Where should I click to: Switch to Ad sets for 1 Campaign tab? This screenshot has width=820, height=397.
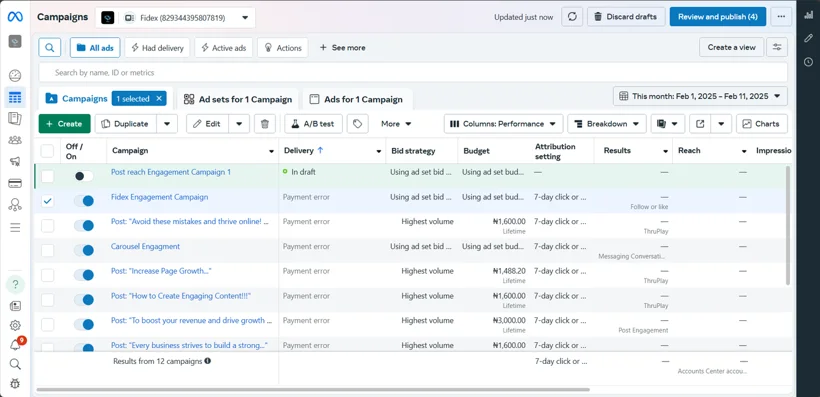[238, 99]
